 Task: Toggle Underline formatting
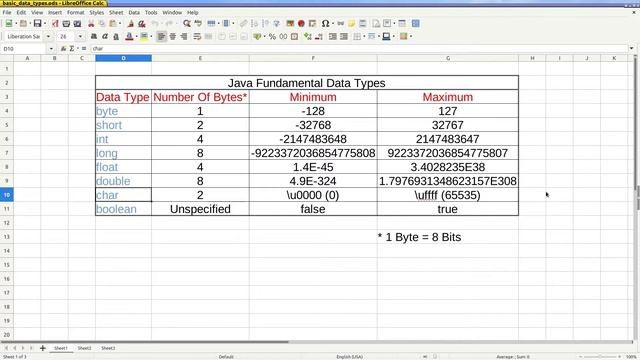116,37
